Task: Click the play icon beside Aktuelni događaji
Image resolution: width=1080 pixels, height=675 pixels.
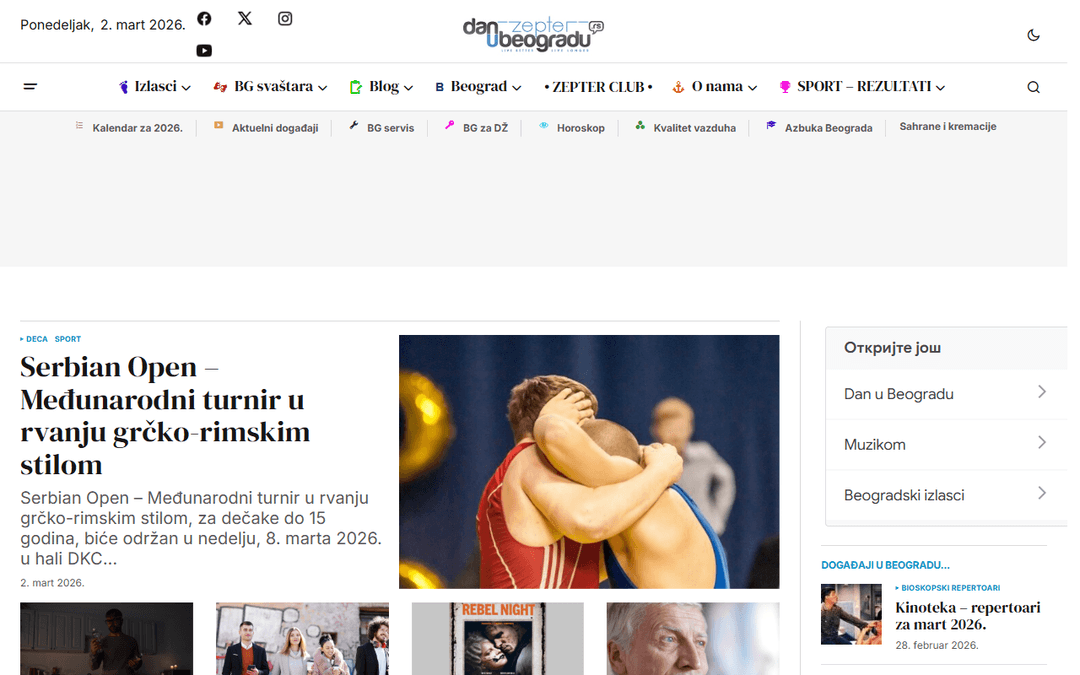Action: pos(218,125)
